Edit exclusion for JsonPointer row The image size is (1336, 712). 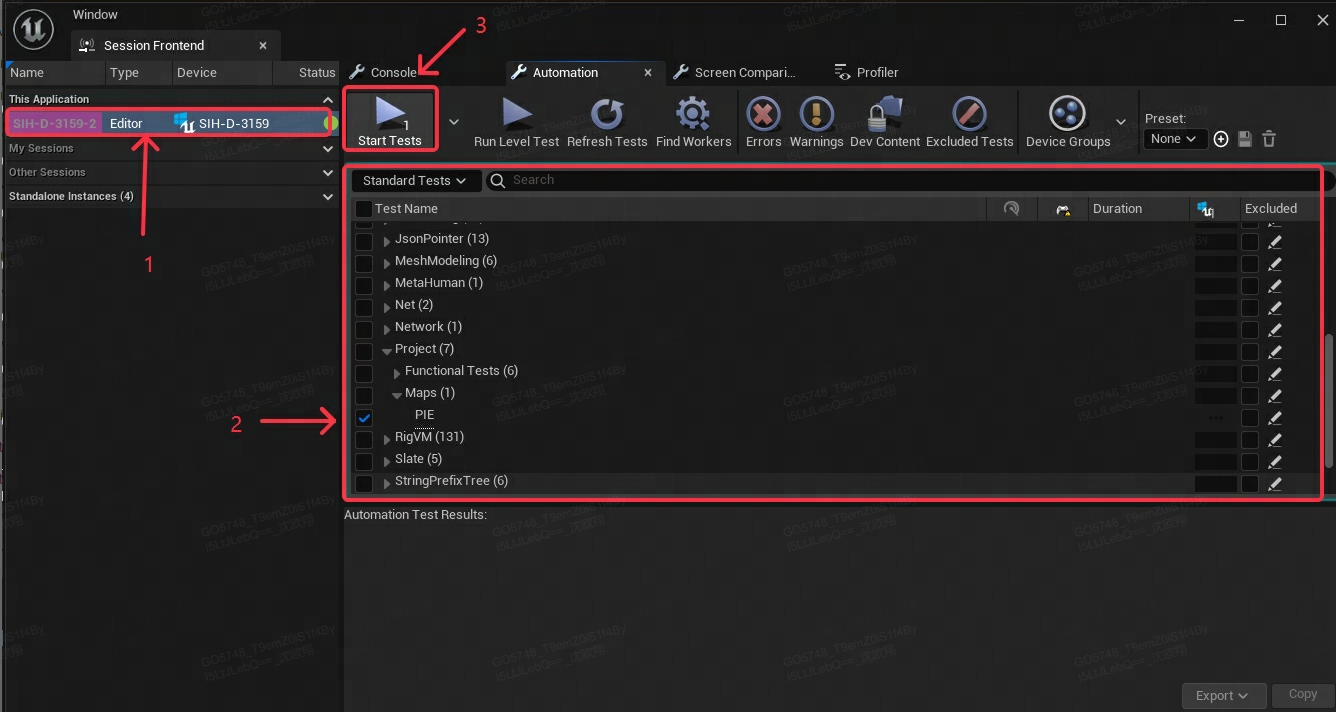pos(1275,241)
